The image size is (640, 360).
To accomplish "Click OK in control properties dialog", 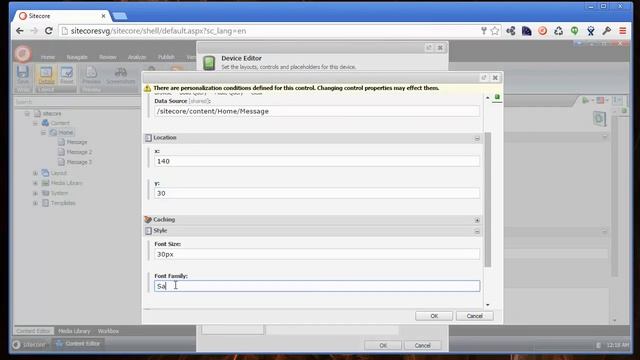I will (434, 316).
